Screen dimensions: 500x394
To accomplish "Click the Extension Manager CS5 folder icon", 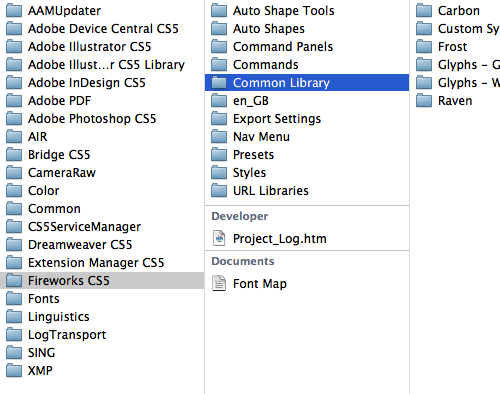I will coord(14,263).
